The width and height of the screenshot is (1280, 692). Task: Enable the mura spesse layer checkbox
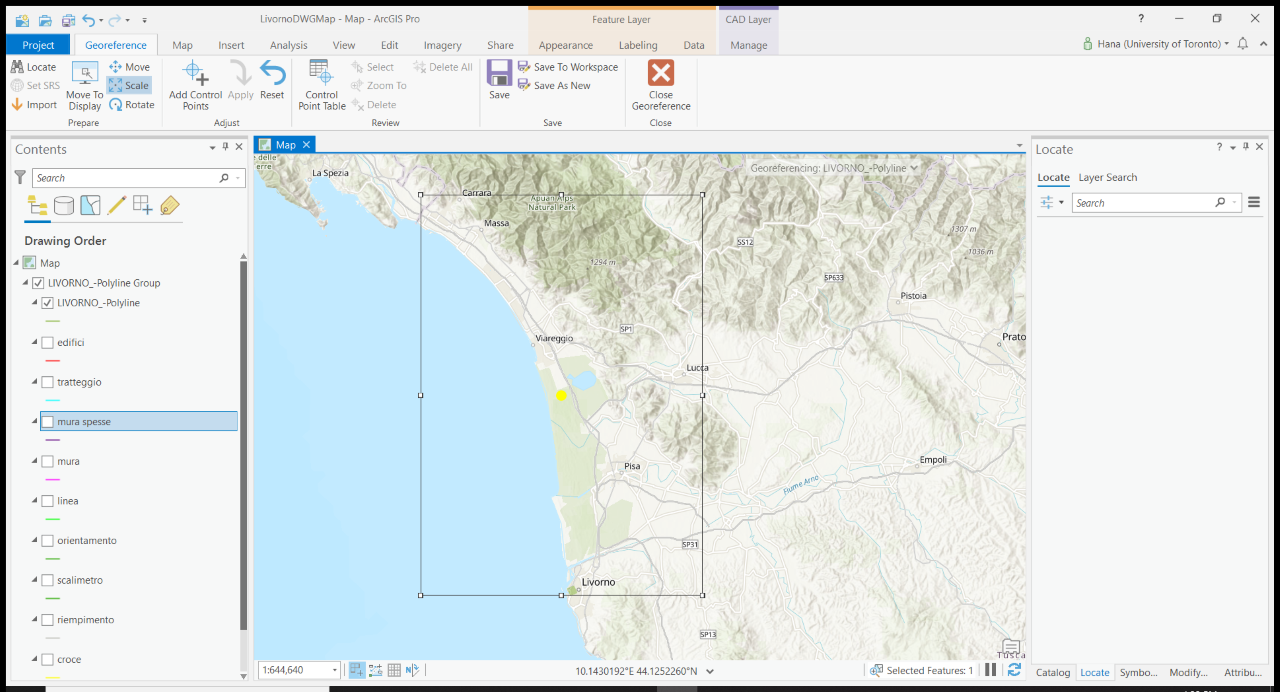(47, 422)
